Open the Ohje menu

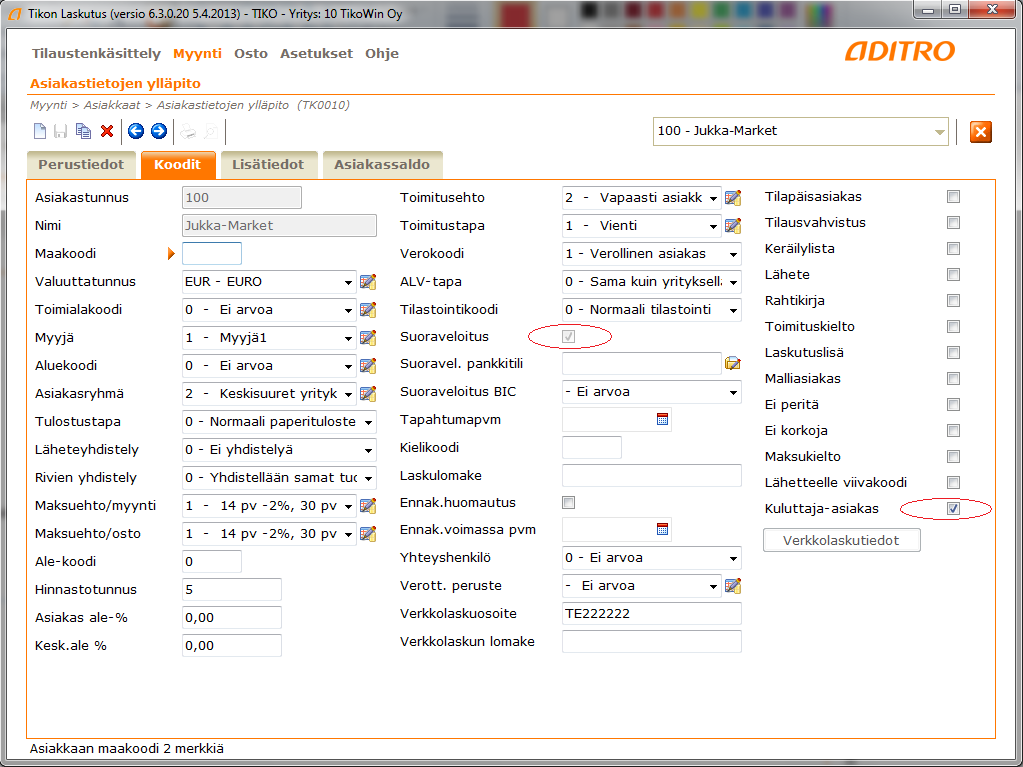[x=382, y=53]
